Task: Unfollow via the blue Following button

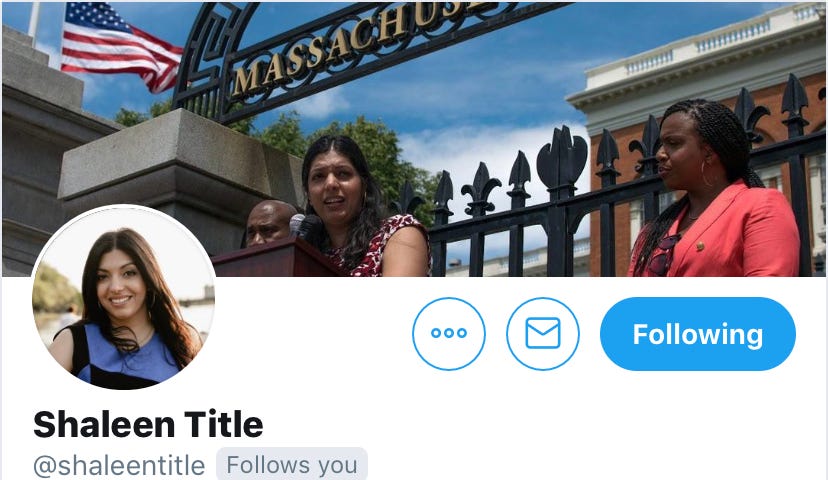Action: 698,334
